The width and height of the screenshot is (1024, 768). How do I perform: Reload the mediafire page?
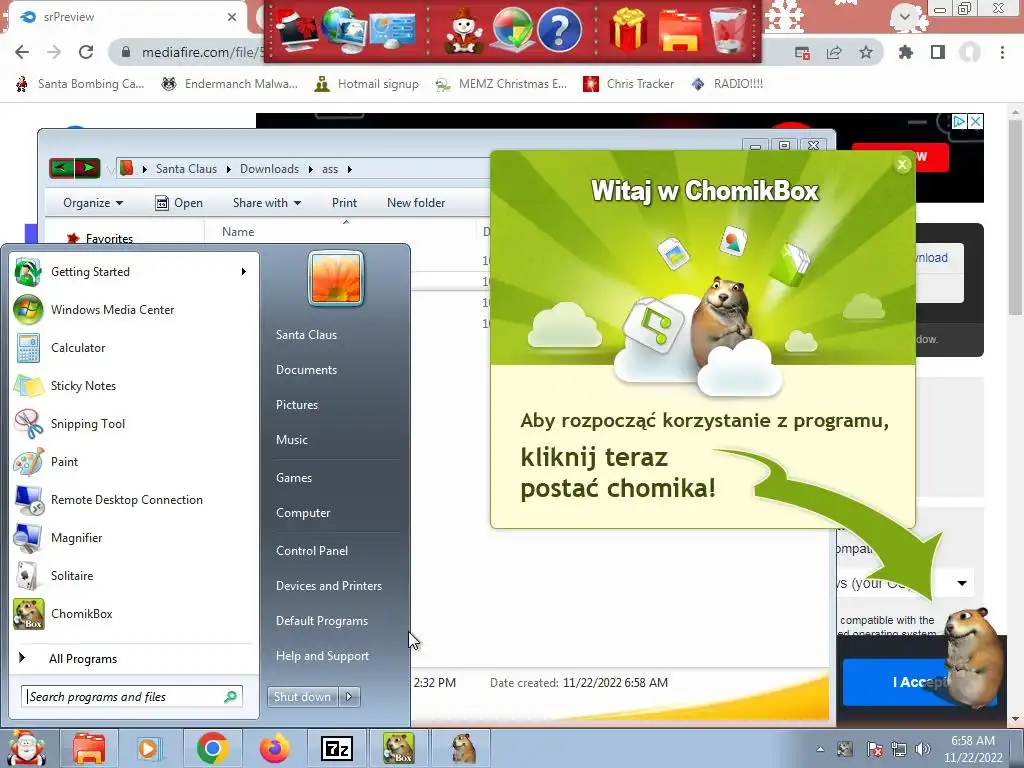pyautogui.click(x=86, y=52)
